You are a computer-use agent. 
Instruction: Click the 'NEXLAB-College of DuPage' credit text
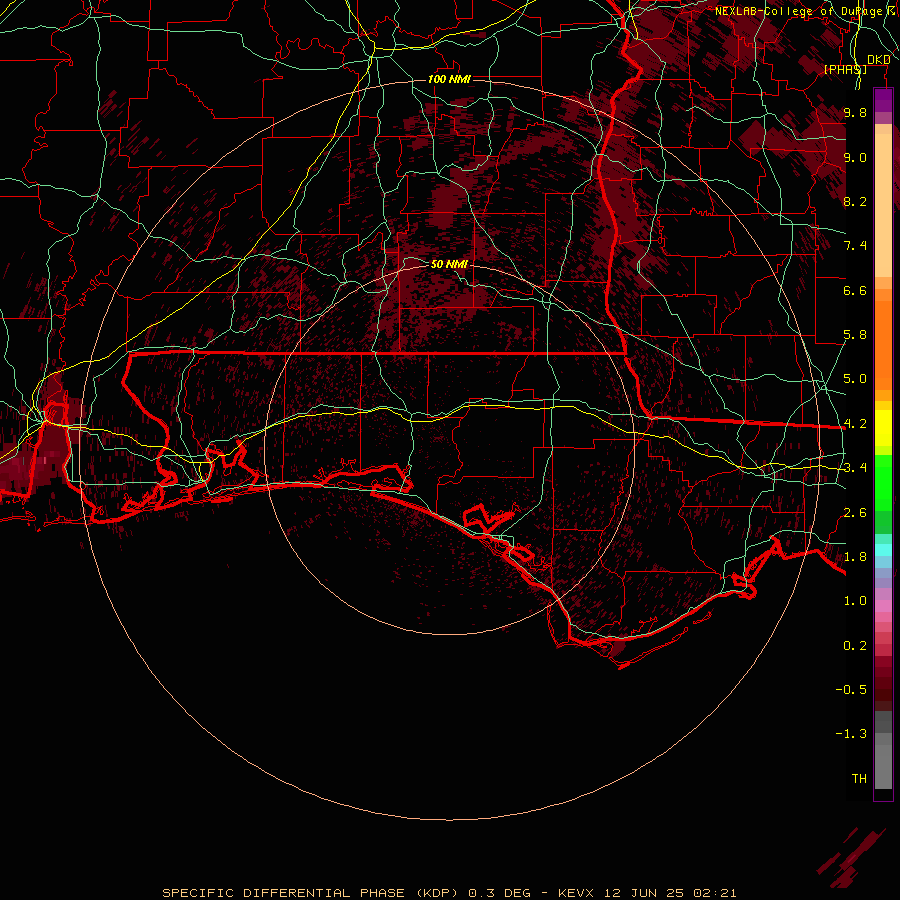799,11
